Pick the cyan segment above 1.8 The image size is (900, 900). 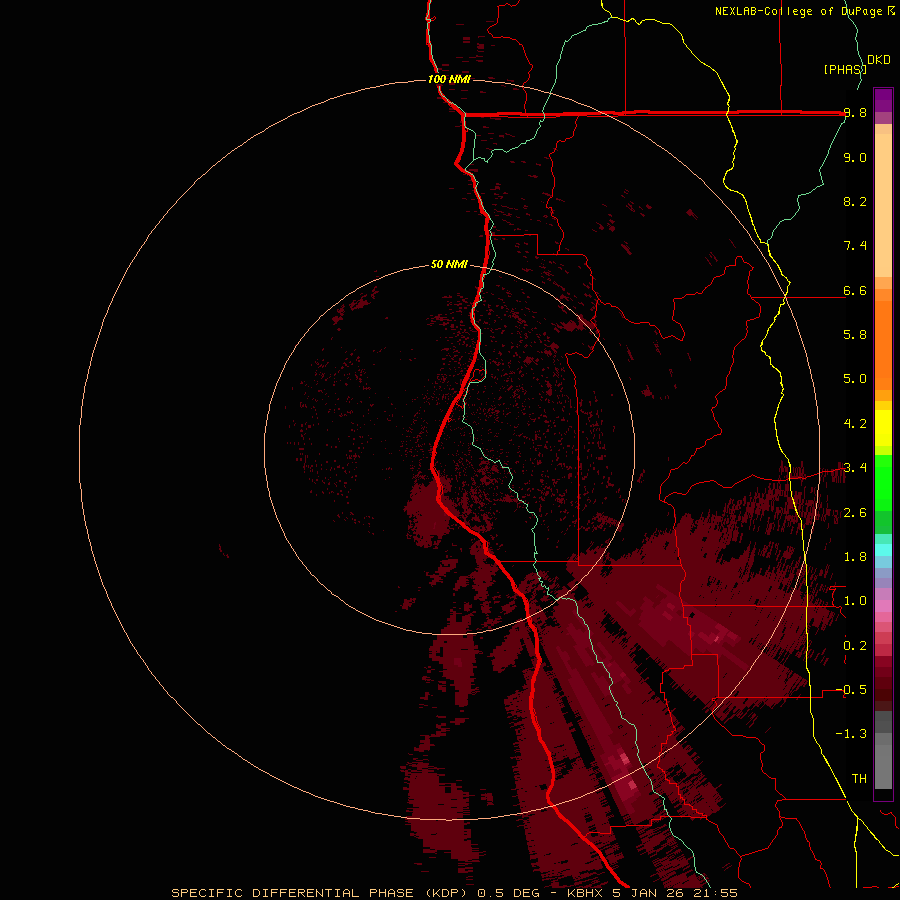tap(883, 550)
